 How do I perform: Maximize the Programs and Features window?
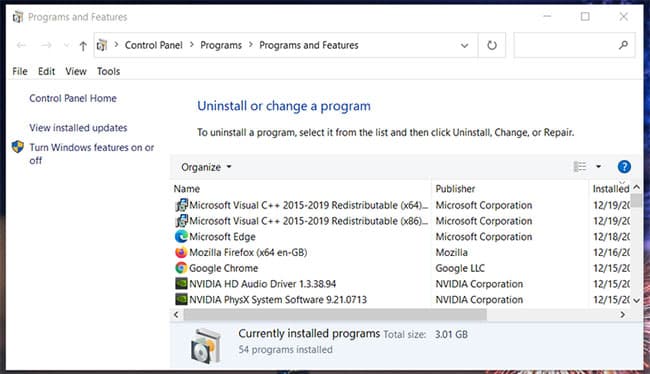pos(585,17)
